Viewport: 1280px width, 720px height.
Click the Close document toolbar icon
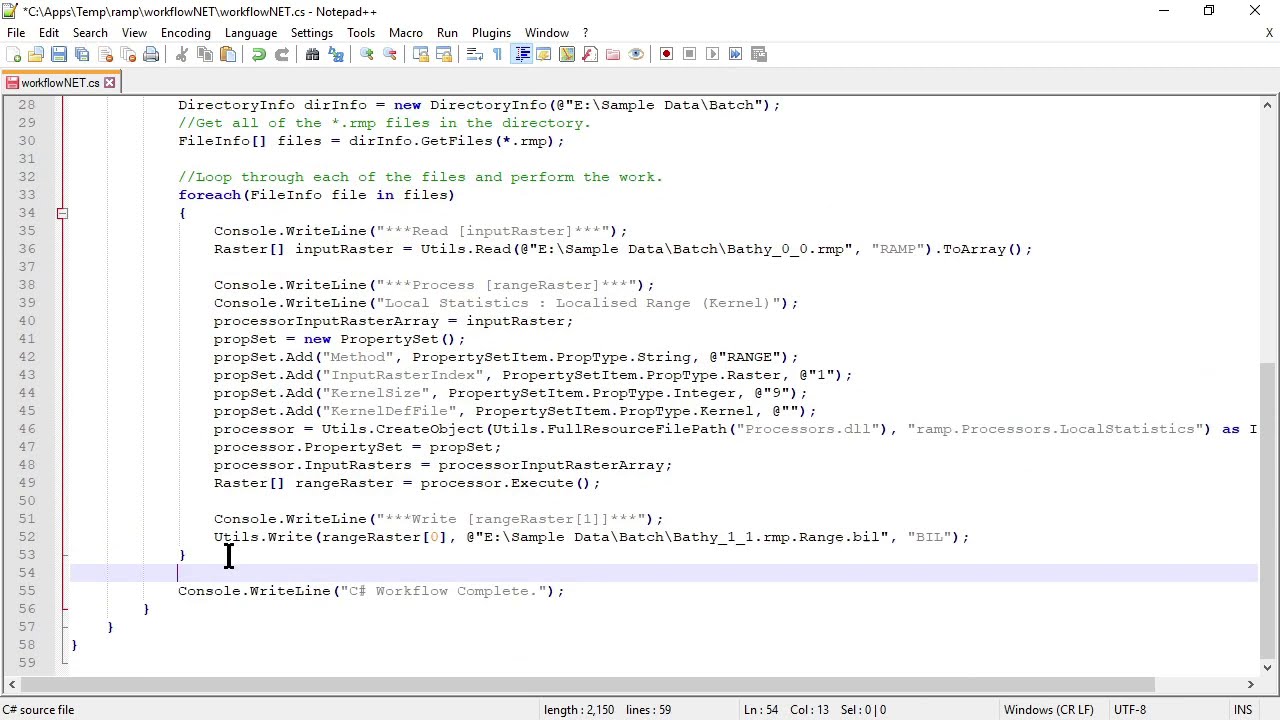click(105, 54)
